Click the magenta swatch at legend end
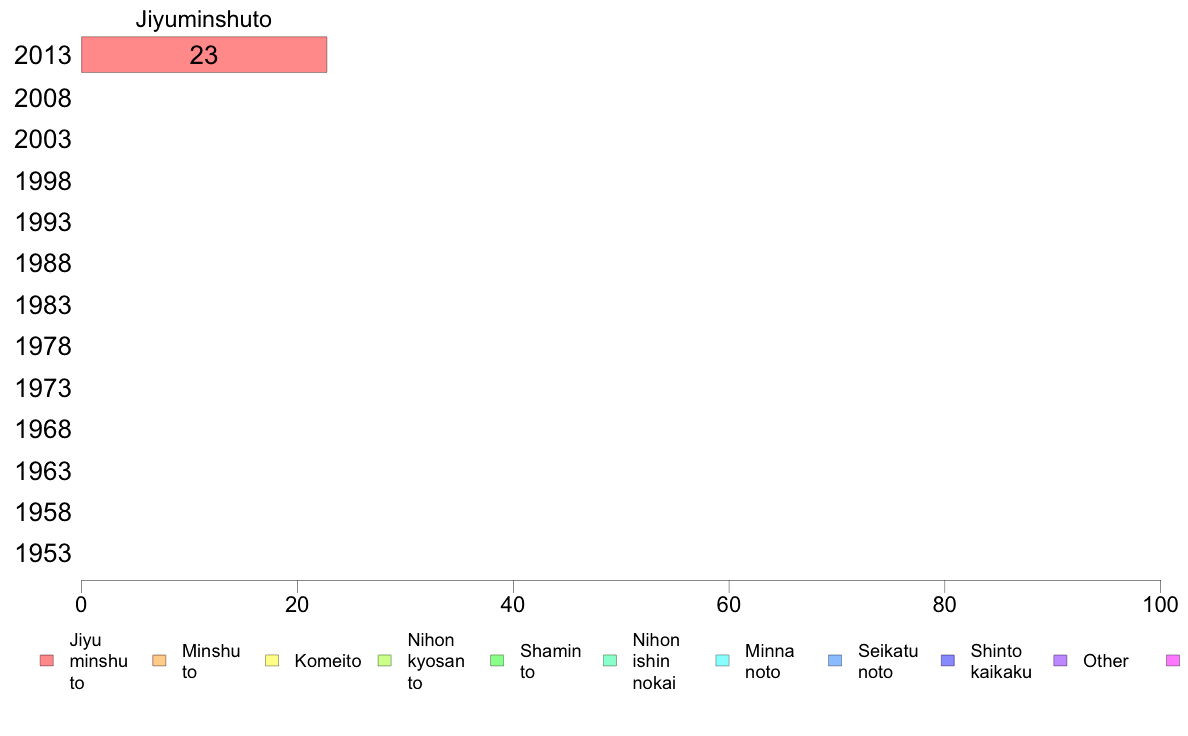The height and width of the screenshot is (736, 1188). coord(1173,660)
